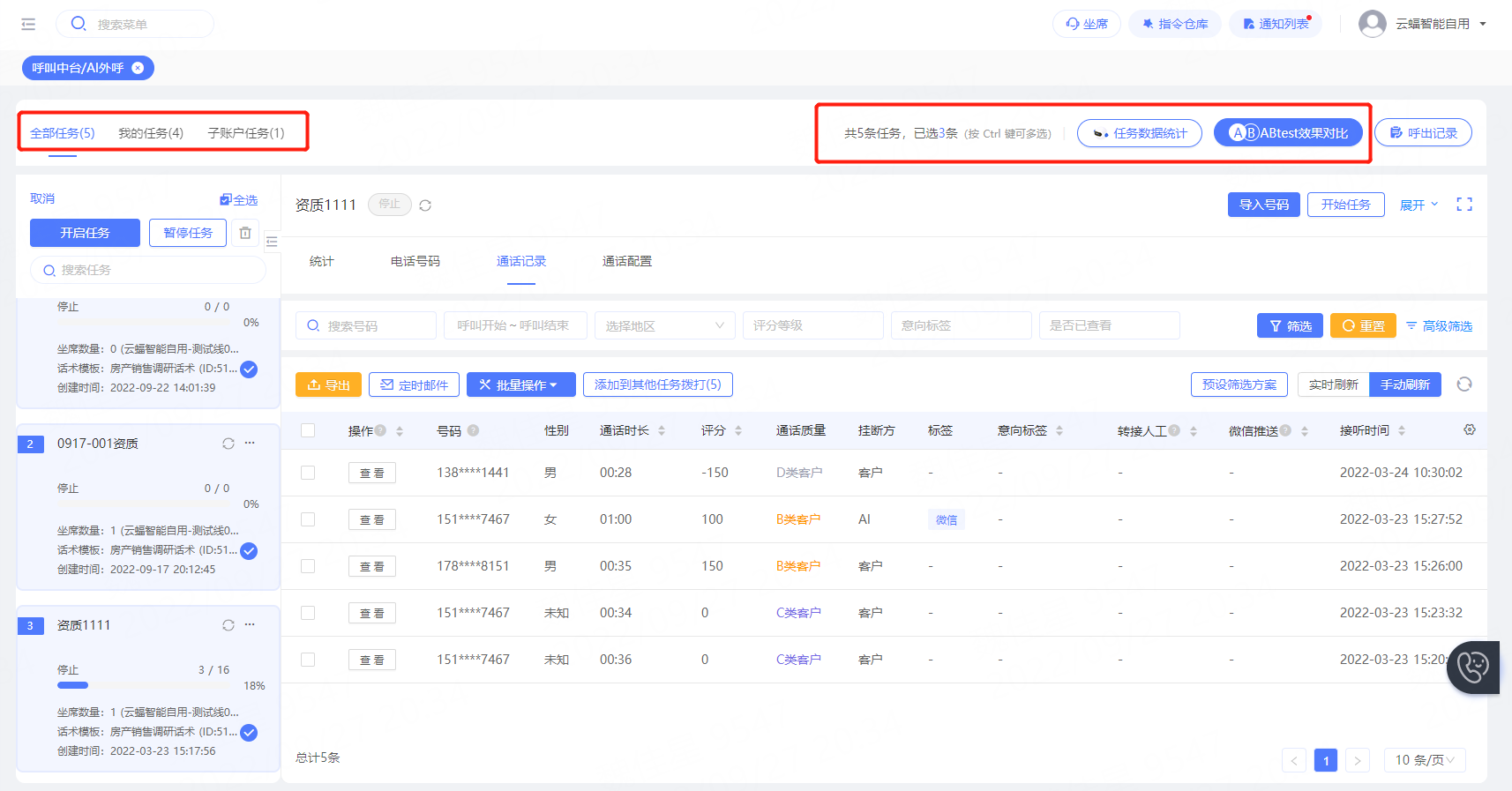Open the 呼叫开始~呼叫结束 date range picker
This screenshot has width=1512, height=791.
pyautogui.click(x=515, y=325)
